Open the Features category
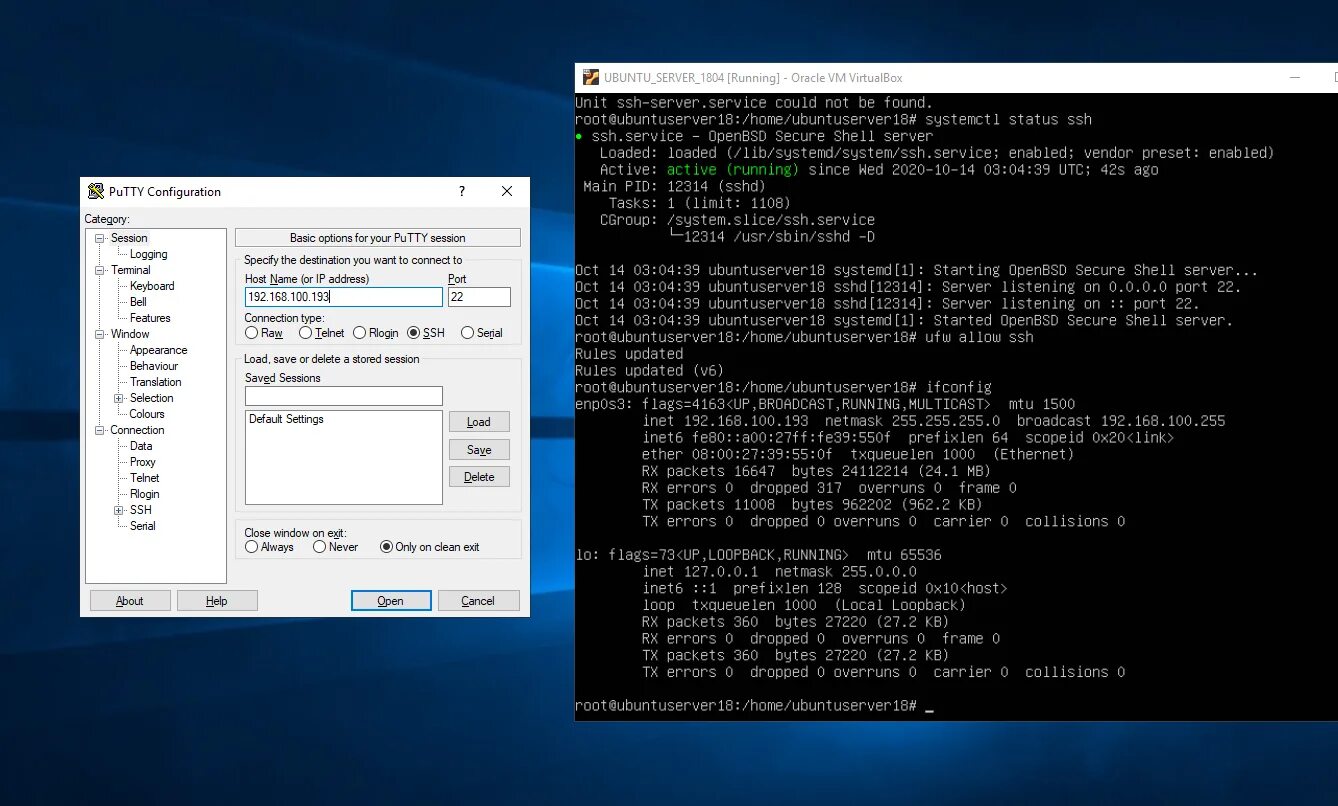1338x806 pixels. [x=150, y=318]
